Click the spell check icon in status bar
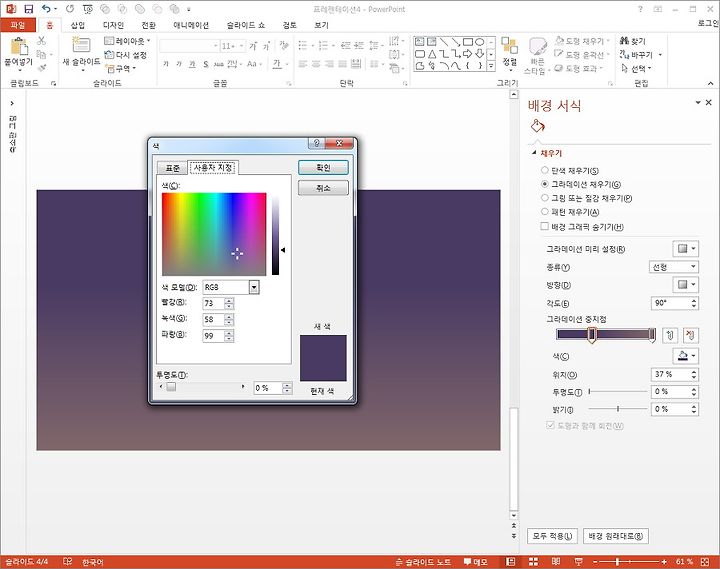Image resolution: width=720 pixels, height=569 pixels. (68, 562)
